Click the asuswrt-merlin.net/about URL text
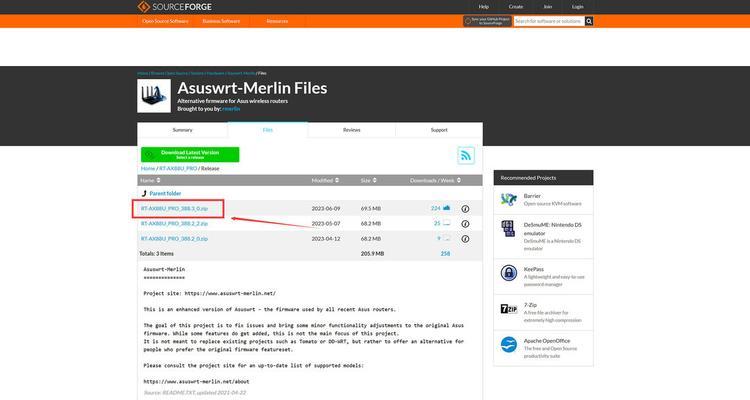Image resolution: width=750 pixels, height=400 pixels. (196, 382)
